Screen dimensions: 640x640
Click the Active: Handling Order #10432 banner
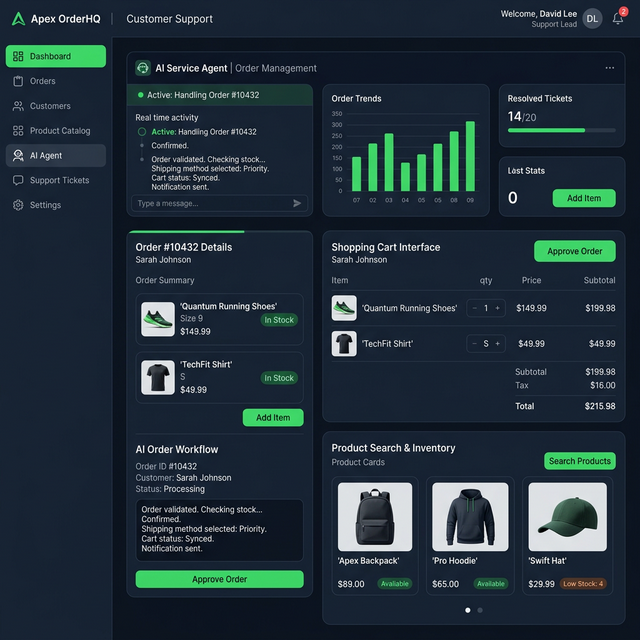(220, 95)
